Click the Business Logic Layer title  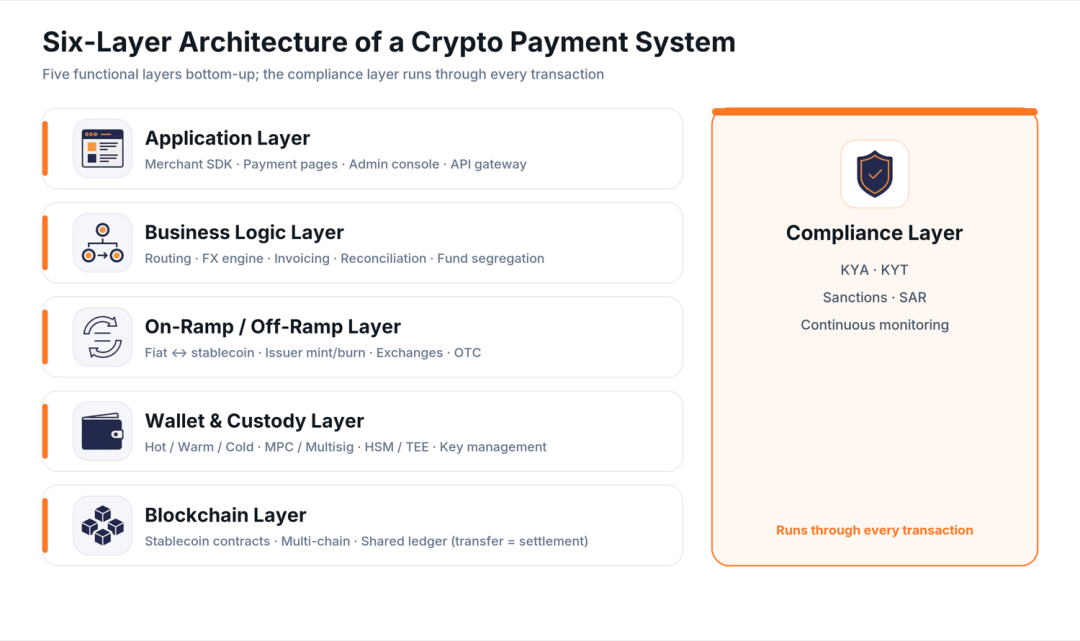[x=244, y=232]
